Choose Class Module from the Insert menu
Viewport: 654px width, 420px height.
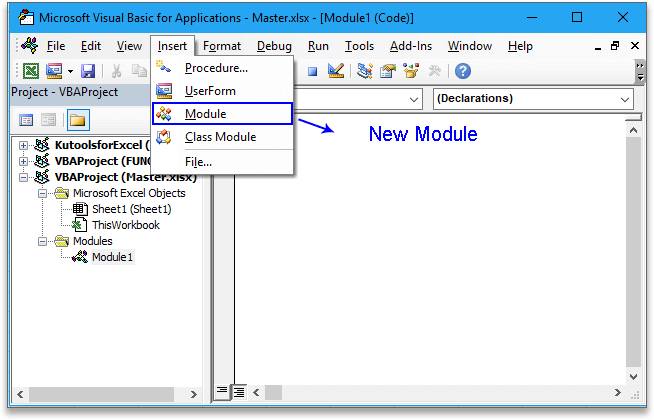pyautogui.click(x=222, y=137)
